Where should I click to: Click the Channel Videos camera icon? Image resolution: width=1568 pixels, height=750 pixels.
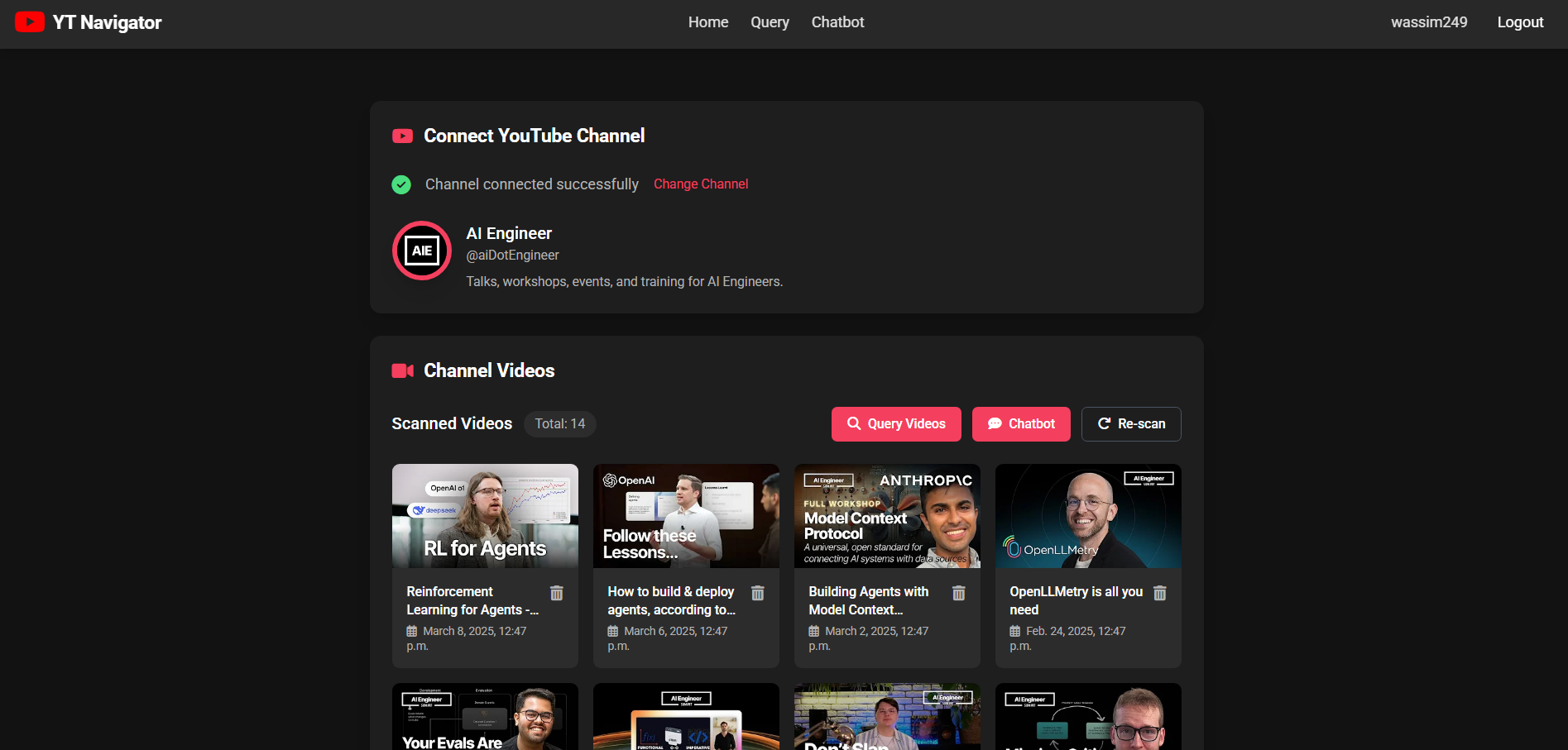coord(403,371)
